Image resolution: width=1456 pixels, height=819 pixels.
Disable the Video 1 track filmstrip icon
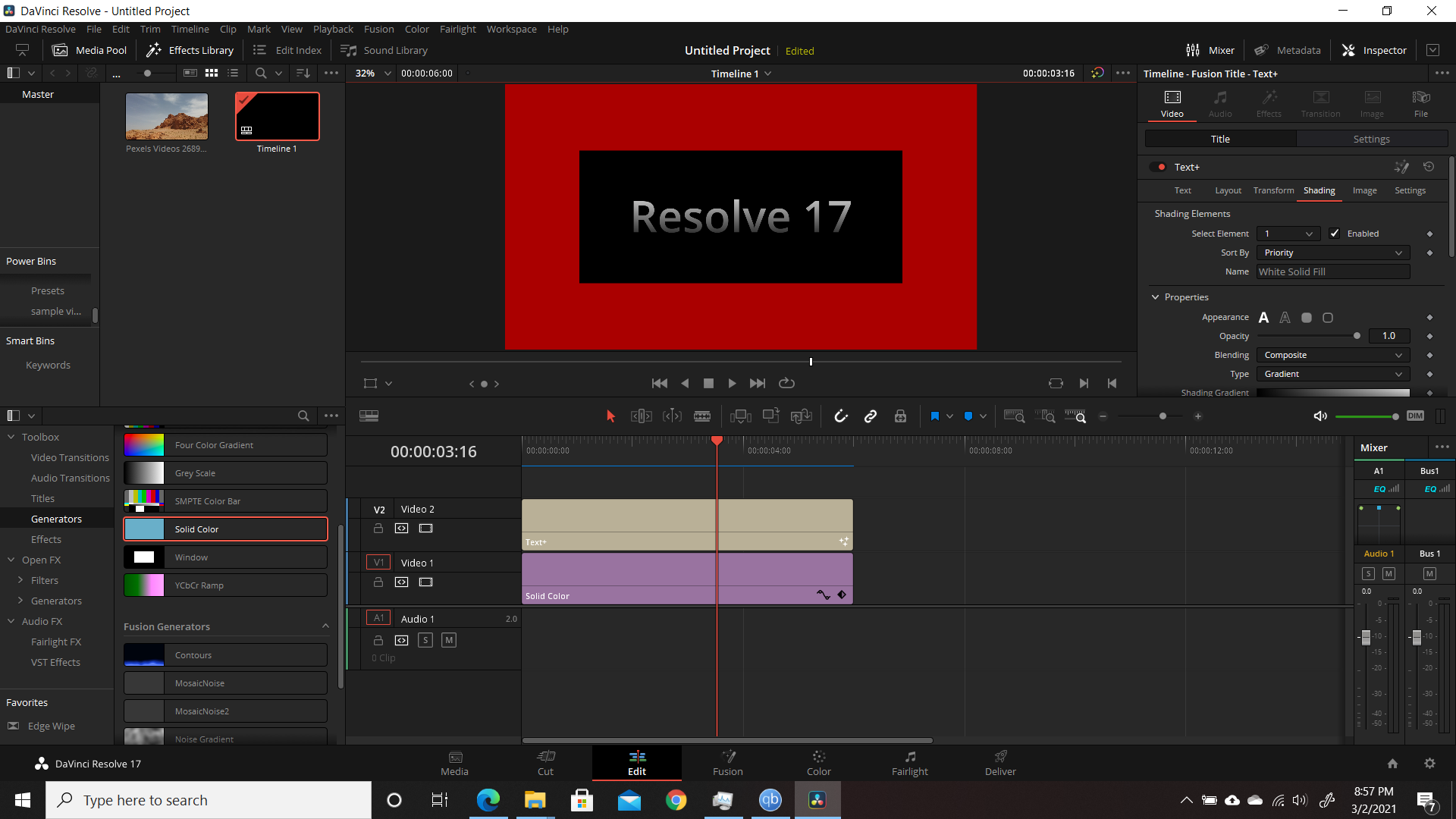(426, 582)
